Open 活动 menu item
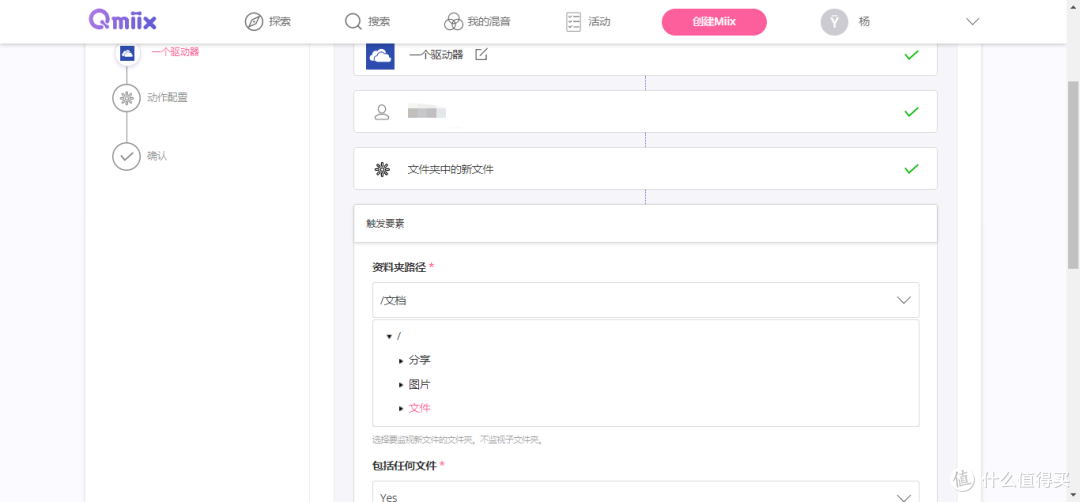Image resolution: width=1080 pixels, height=502 pixels. [599, 22]
